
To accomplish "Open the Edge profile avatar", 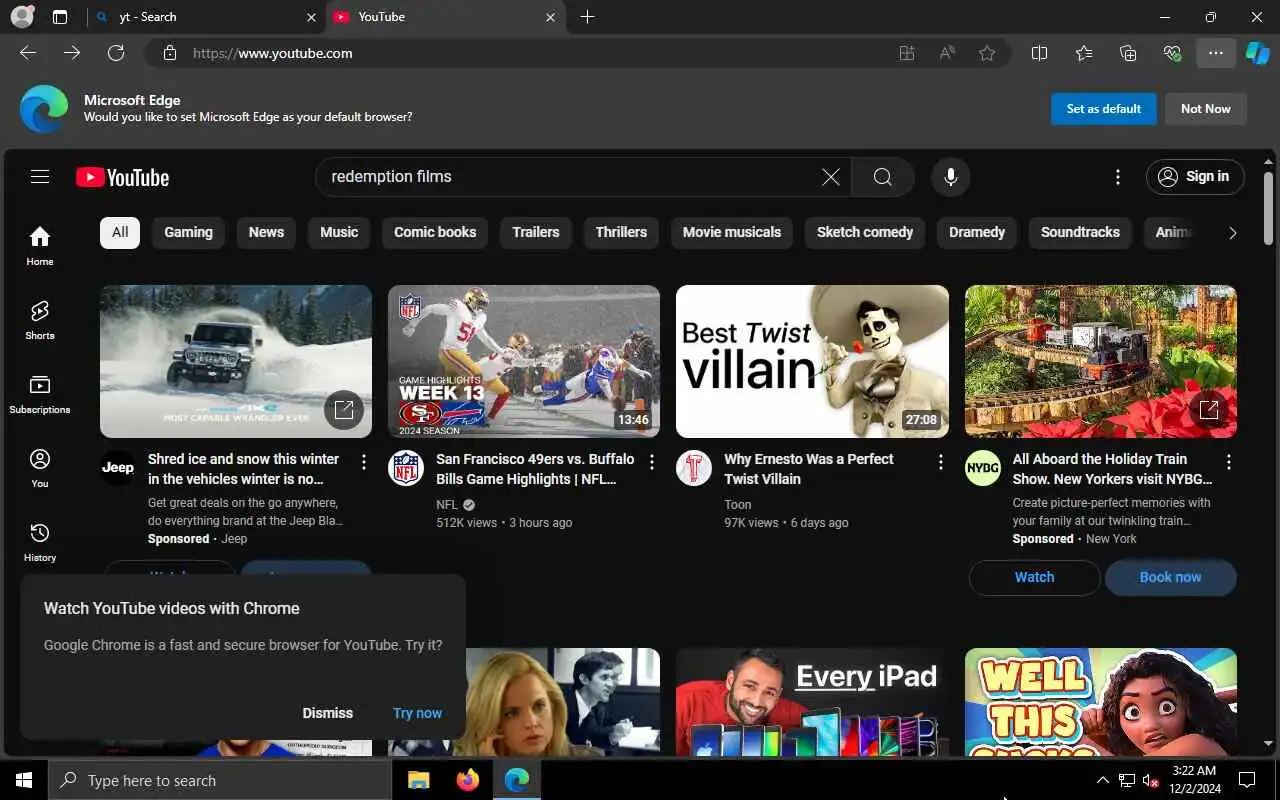I will coord(22,17).
